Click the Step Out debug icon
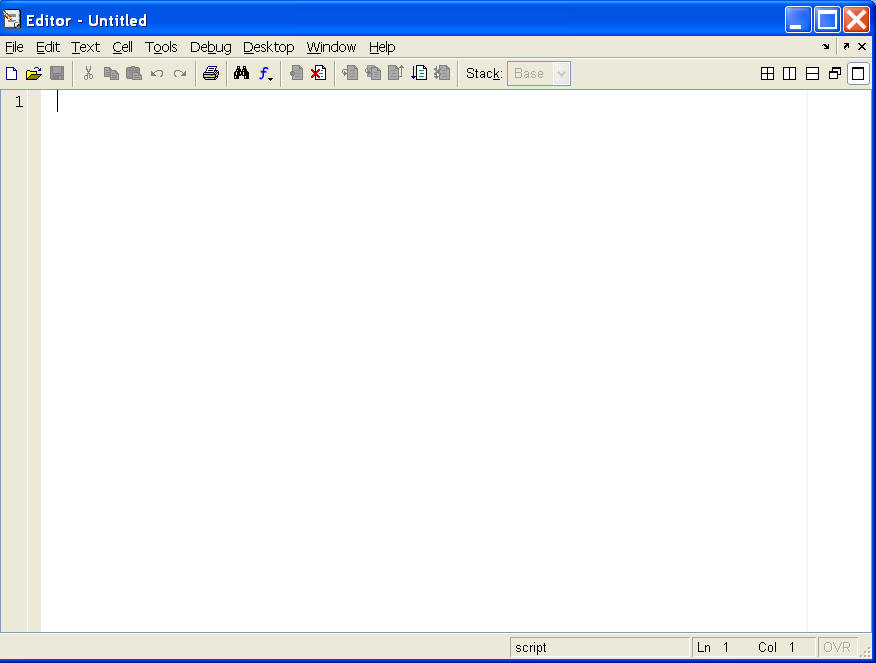876x663 pixels. point(396,73)
